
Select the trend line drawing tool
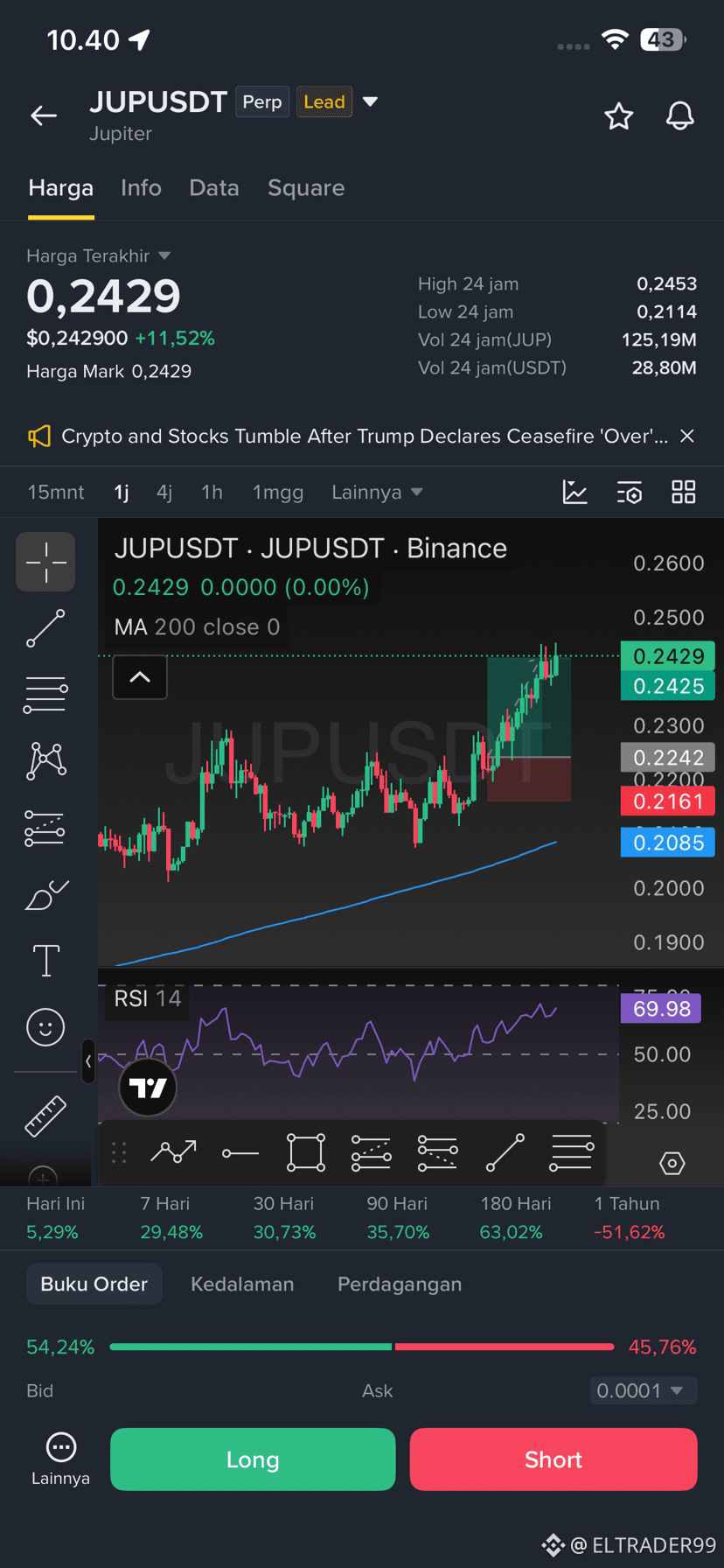[x=45, y=628]
